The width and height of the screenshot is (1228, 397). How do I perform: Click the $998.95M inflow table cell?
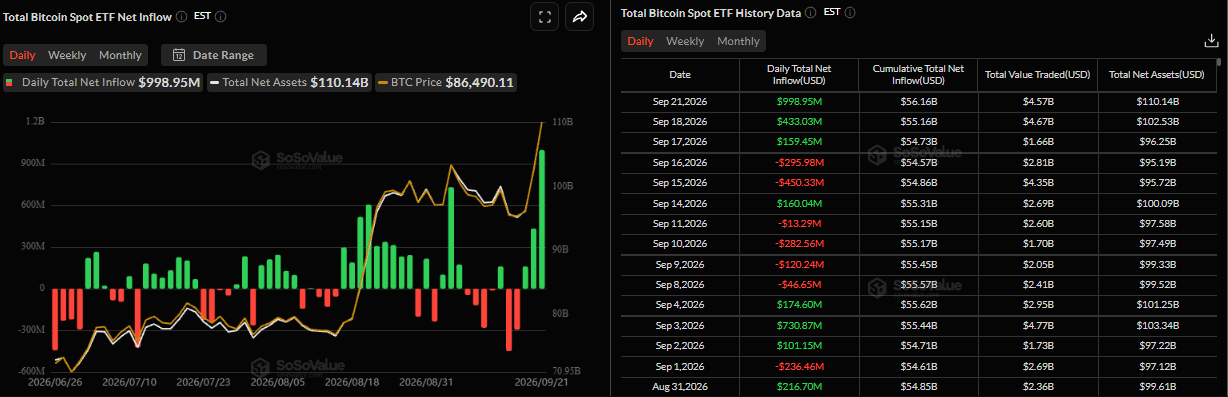[x=799, y=102]
